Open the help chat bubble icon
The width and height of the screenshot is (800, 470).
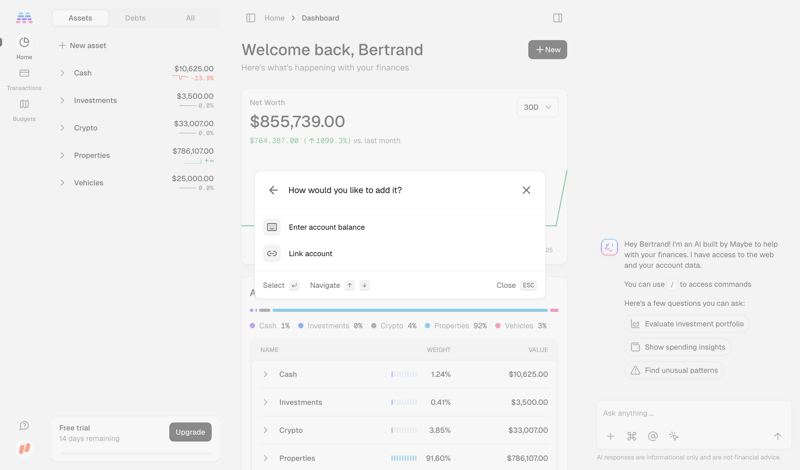pyautogui.click(x=24, y=426)
